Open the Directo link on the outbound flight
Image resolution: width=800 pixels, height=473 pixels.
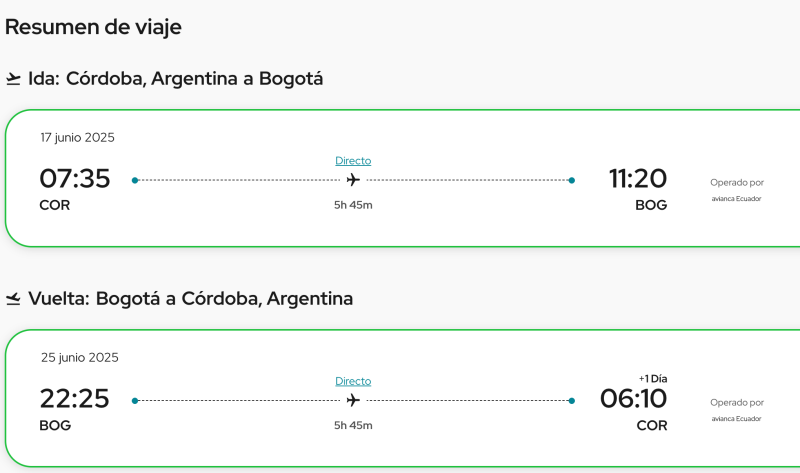[353, 160]
